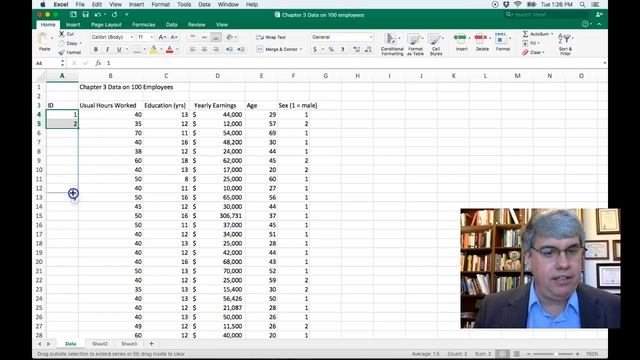640x360 pixels.
Task: Click the Format painter brush icon
Action: tap(62, 52)
